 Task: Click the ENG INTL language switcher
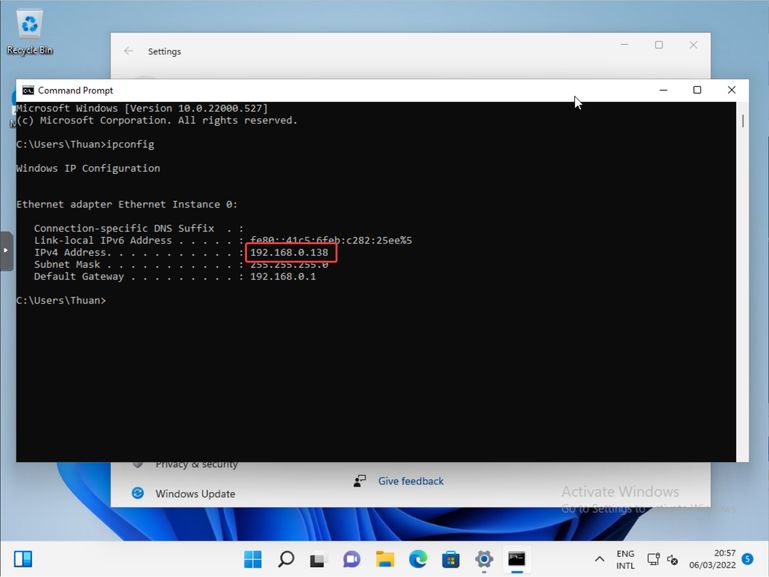(625, 559)
